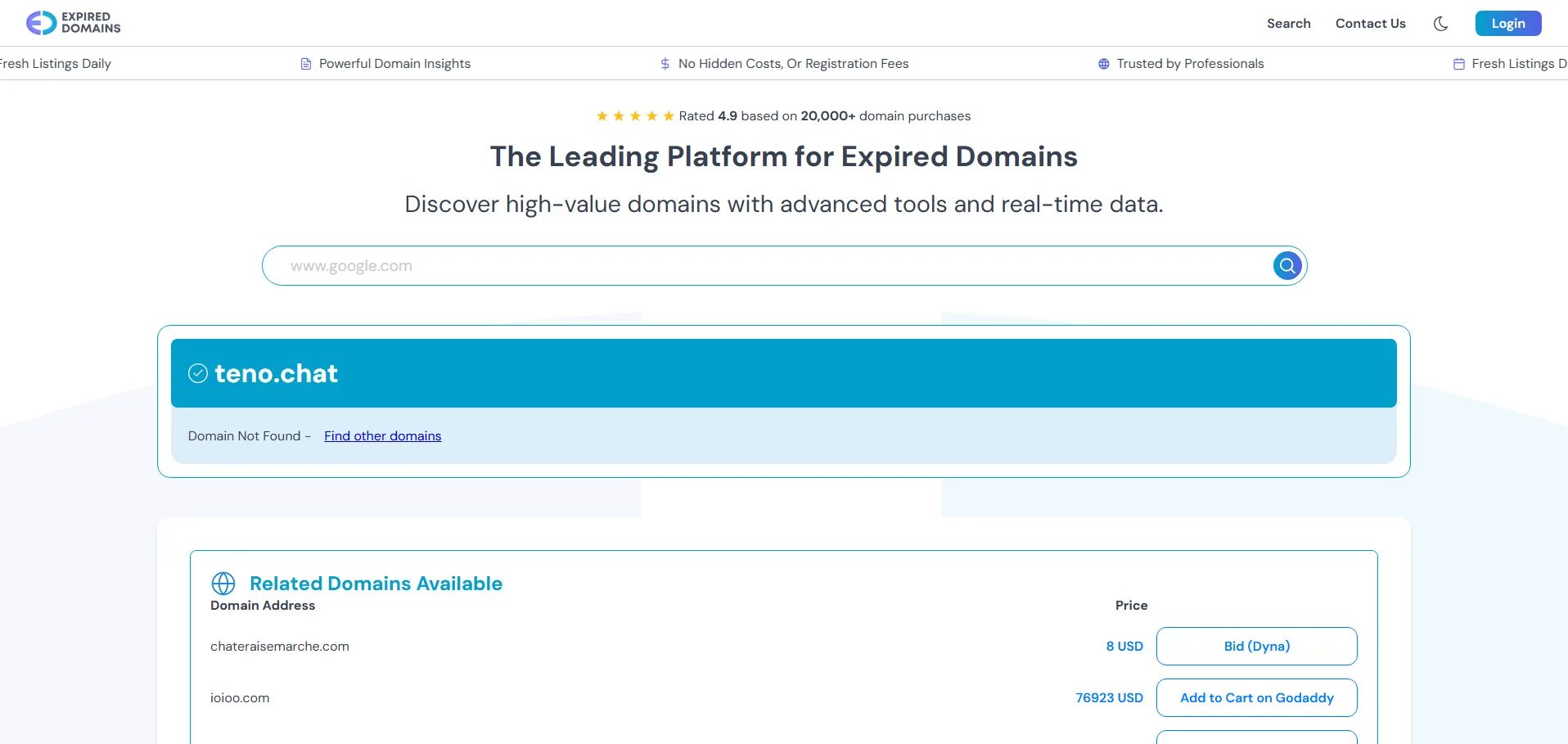
Task: Open the Search menu item
Action: pyautogui.click(x=1288, y=24)
